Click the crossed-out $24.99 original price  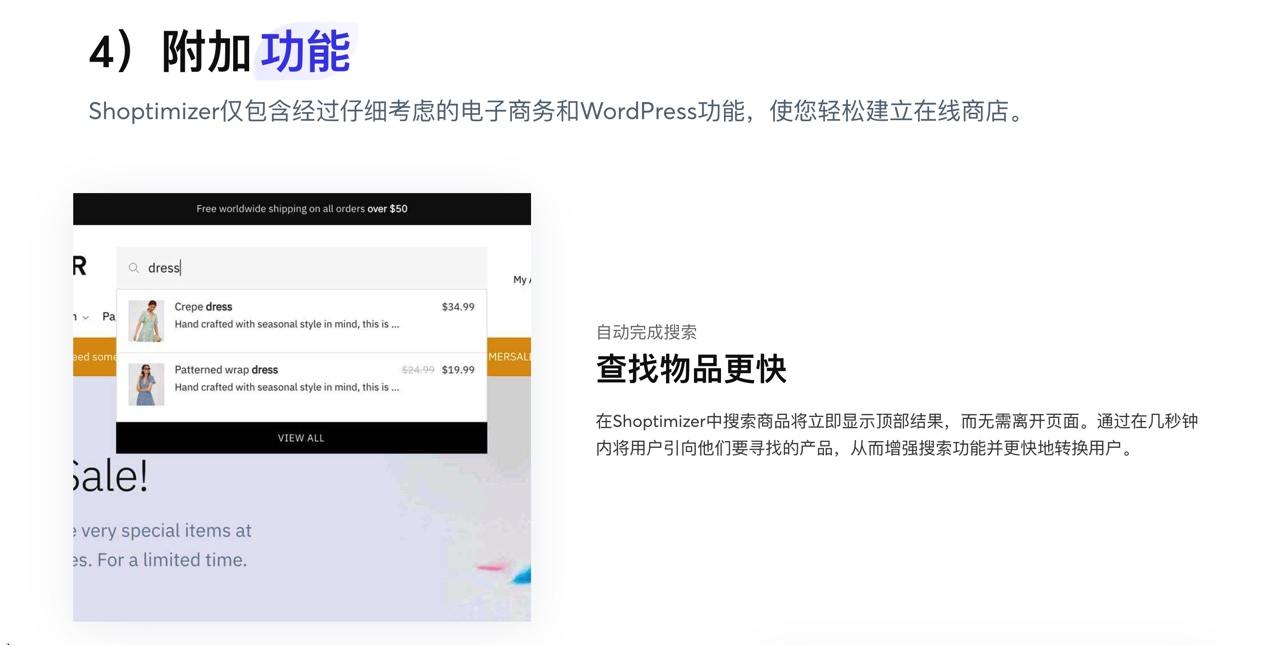coord(418,370)
